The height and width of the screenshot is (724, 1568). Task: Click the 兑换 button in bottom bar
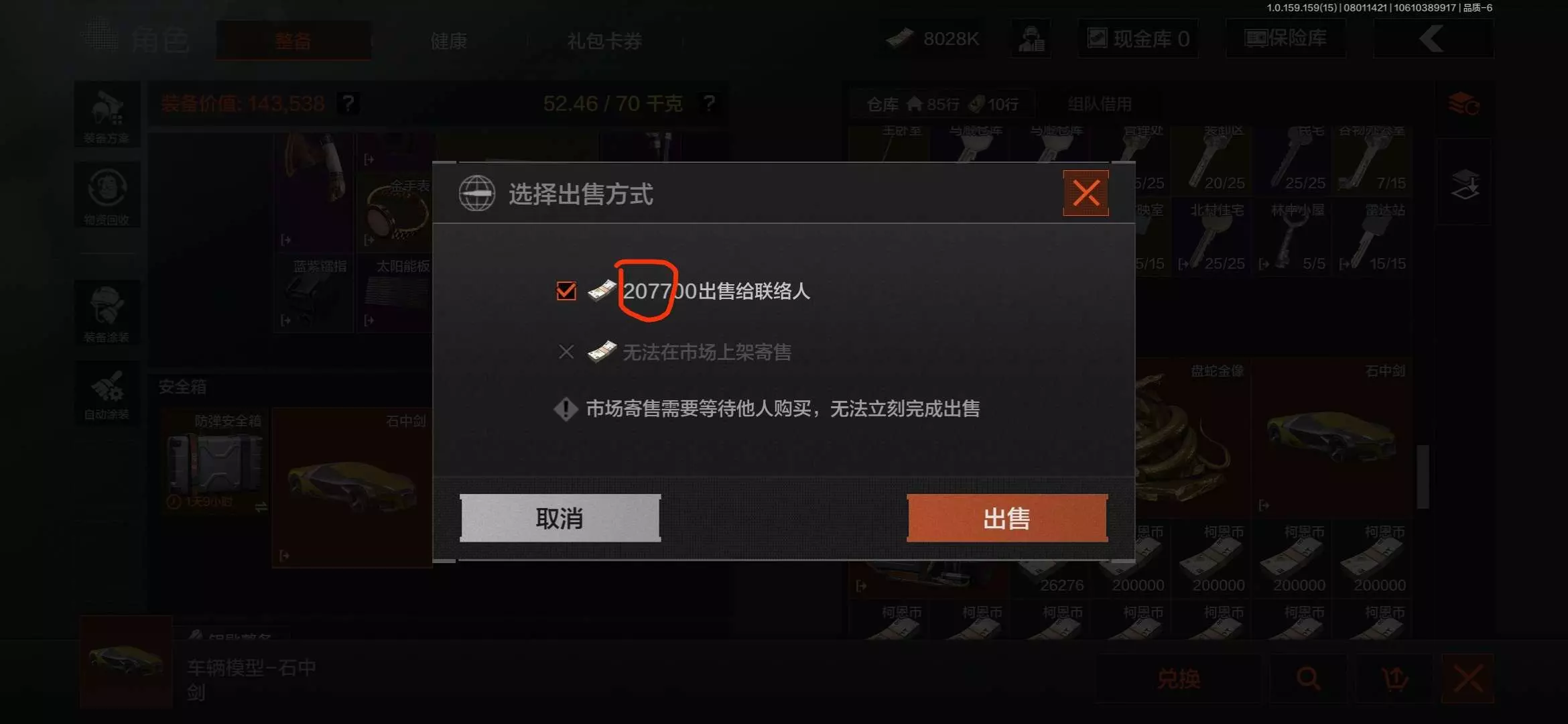1179,678
